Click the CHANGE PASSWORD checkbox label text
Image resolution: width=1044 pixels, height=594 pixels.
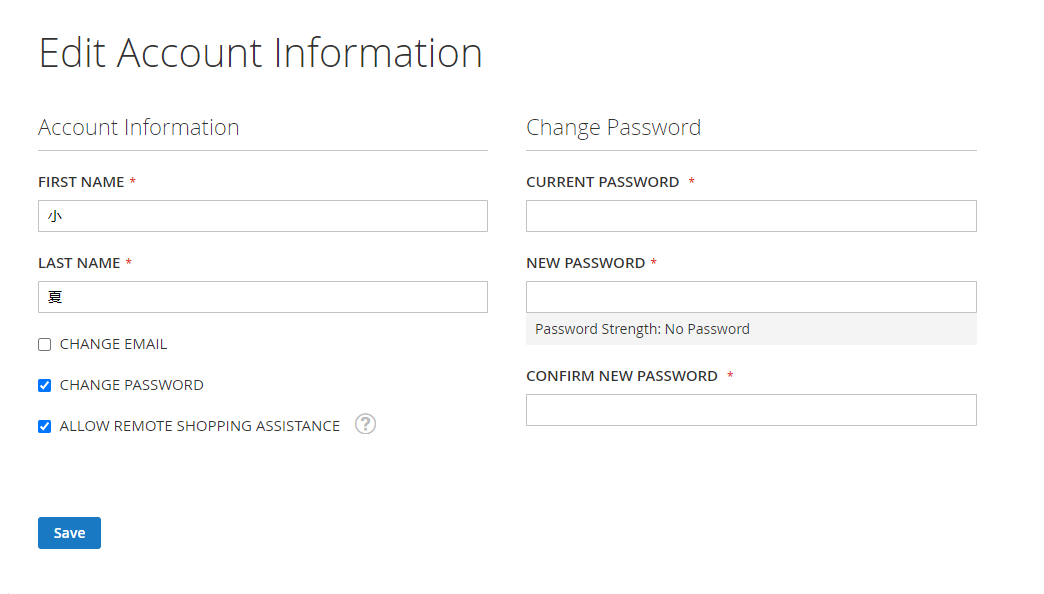pos(131,385)
